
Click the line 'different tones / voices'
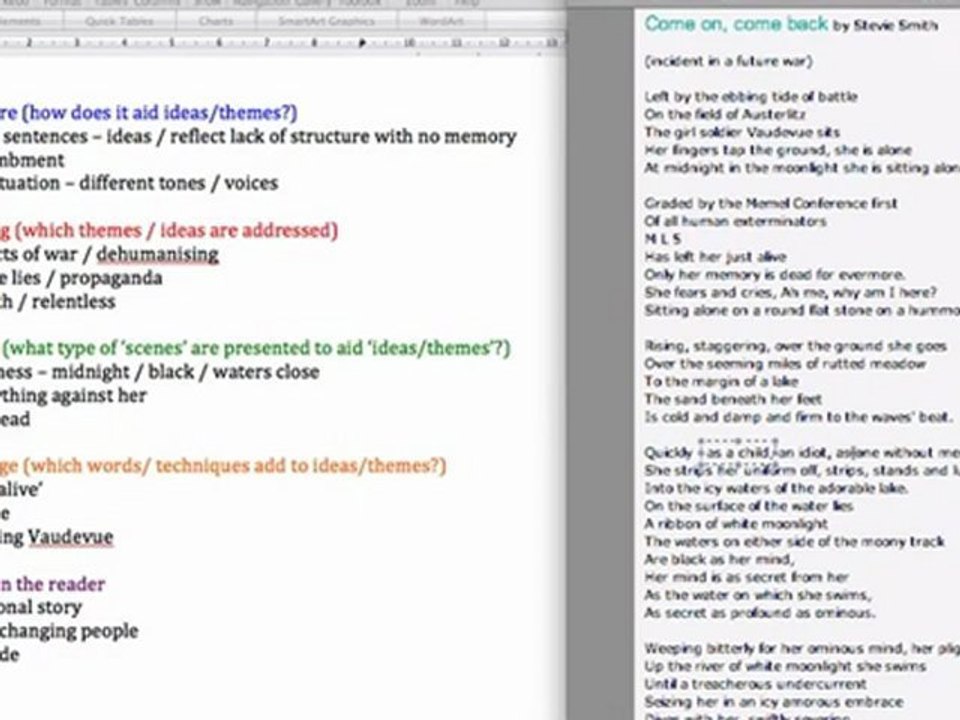click(179, 183)
